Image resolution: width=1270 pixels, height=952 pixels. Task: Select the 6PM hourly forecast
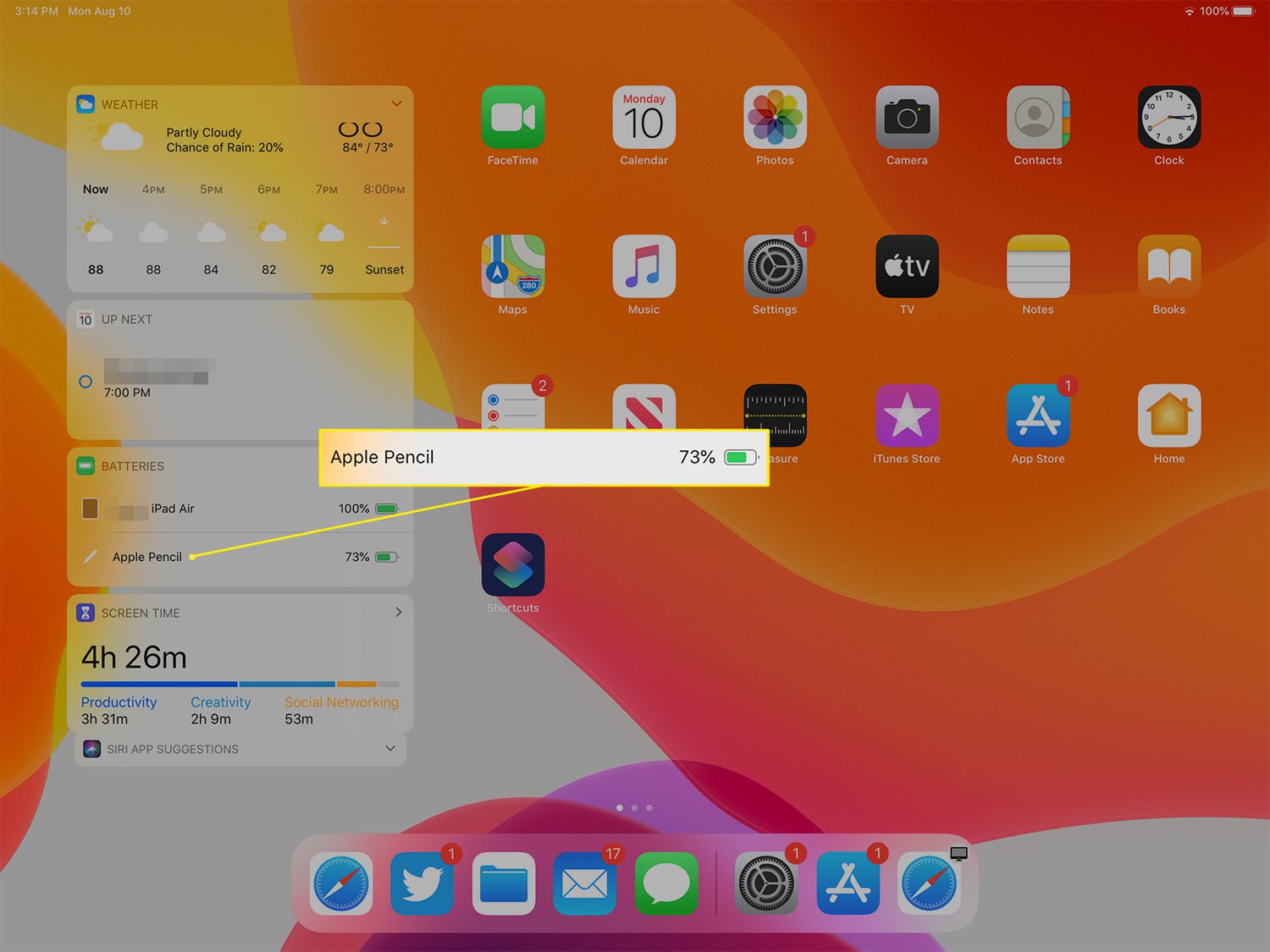(x=268, y=230)
